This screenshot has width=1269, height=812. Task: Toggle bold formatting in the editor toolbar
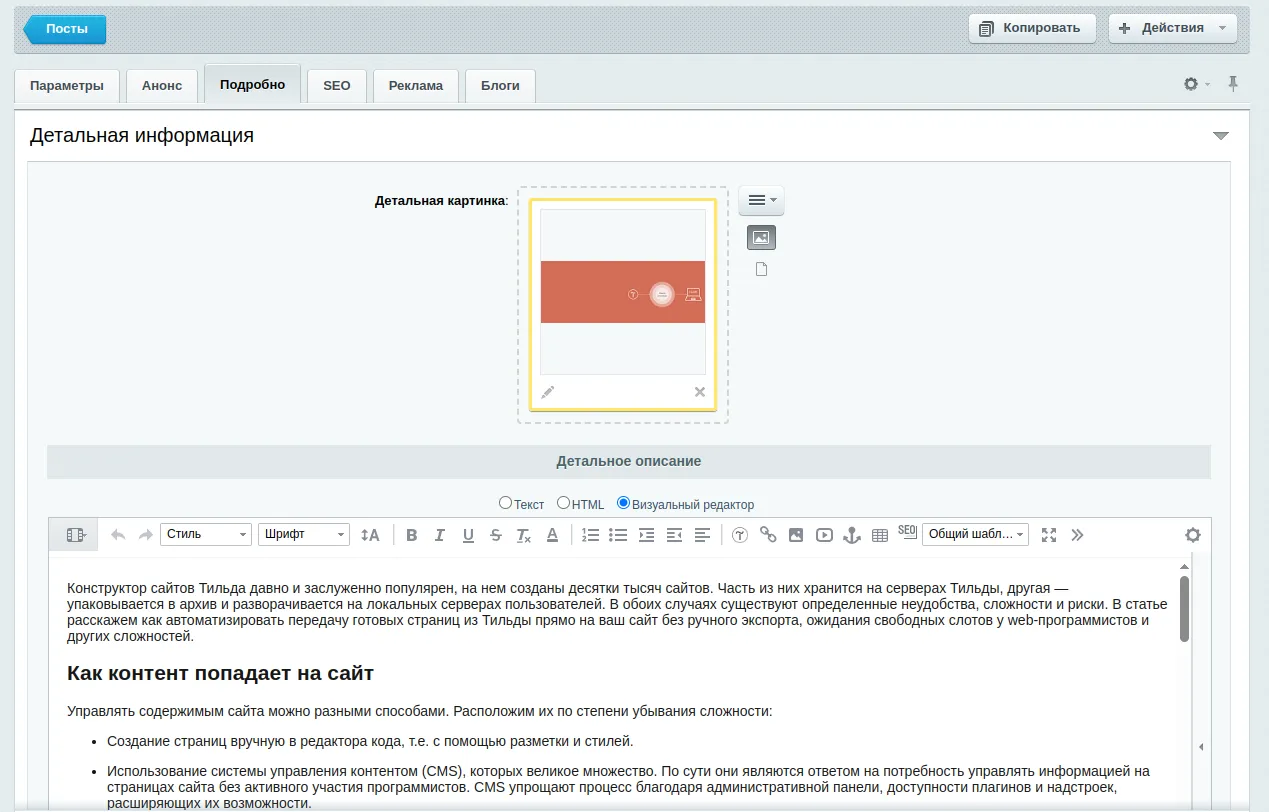click(x=411, y=535)
